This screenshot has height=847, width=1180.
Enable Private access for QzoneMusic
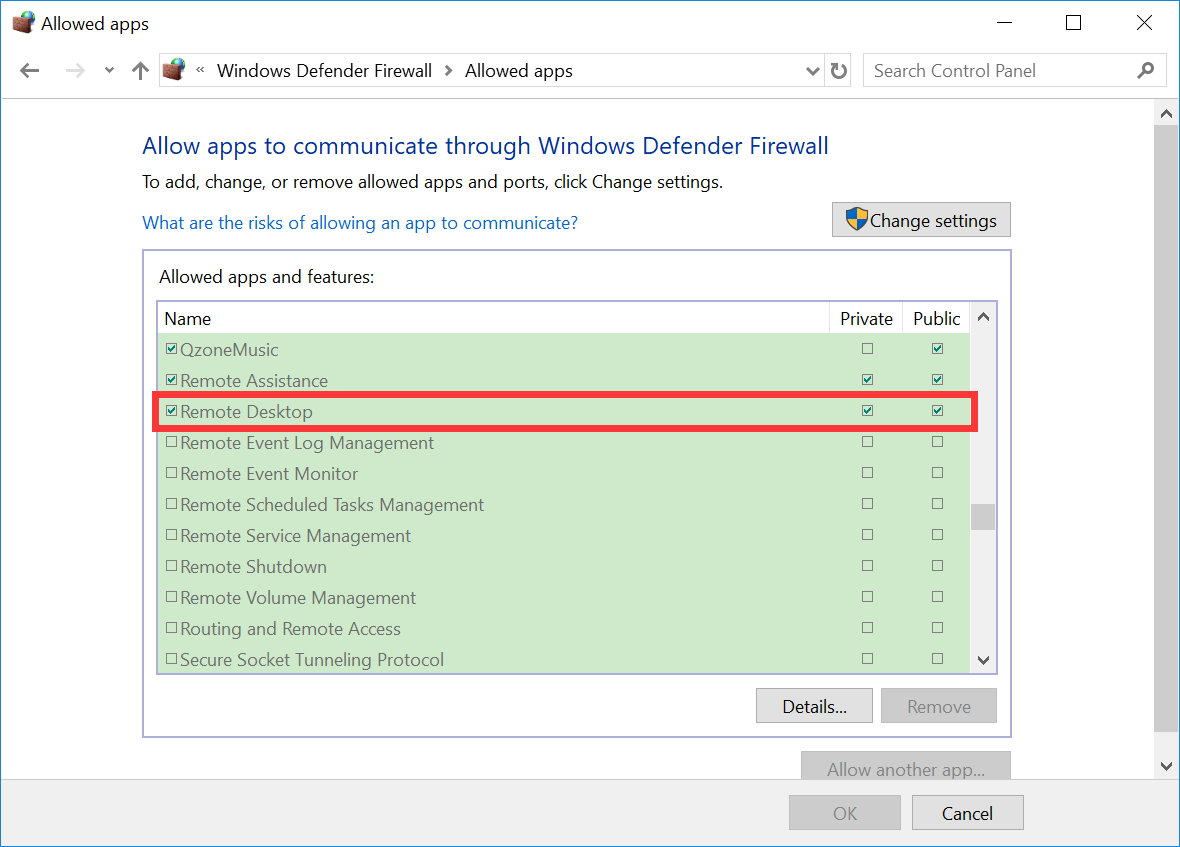tap(867, 348)
